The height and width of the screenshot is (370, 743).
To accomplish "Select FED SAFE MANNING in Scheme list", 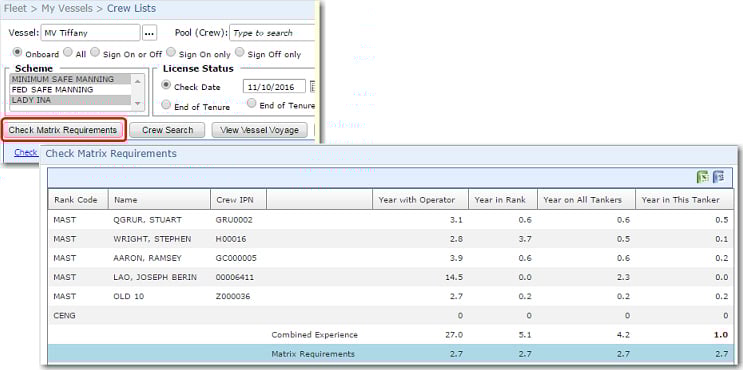I will tap(71, 90).
